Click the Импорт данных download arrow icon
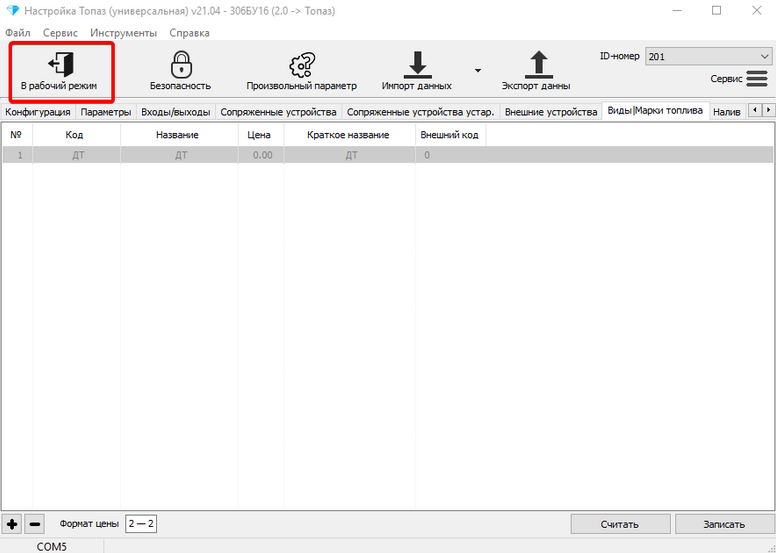This screenshot has width=776, height=553. click(x=417, y=64)
